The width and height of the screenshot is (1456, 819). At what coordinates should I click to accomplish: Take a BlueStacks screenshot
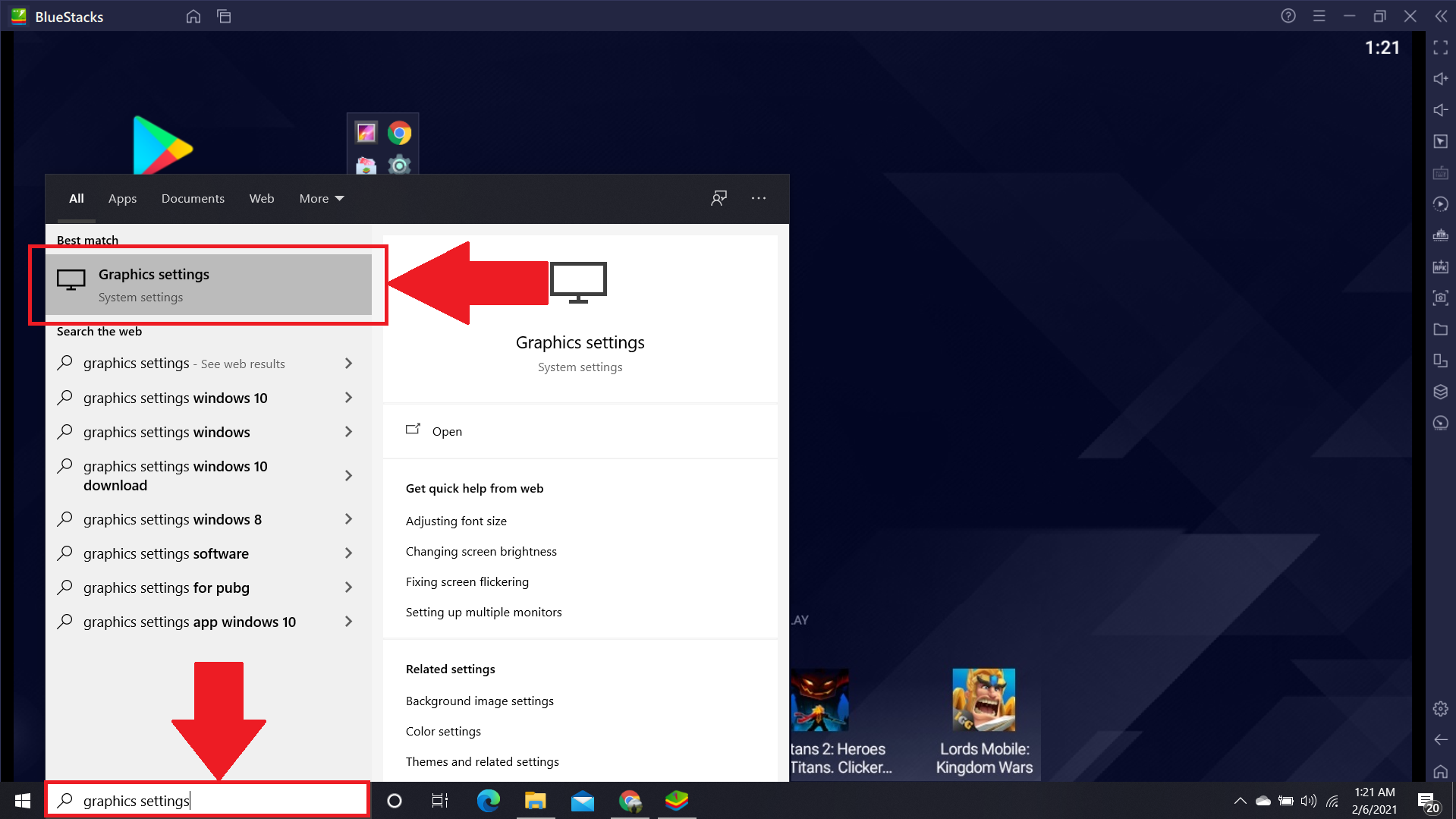tap(1441, 298)
